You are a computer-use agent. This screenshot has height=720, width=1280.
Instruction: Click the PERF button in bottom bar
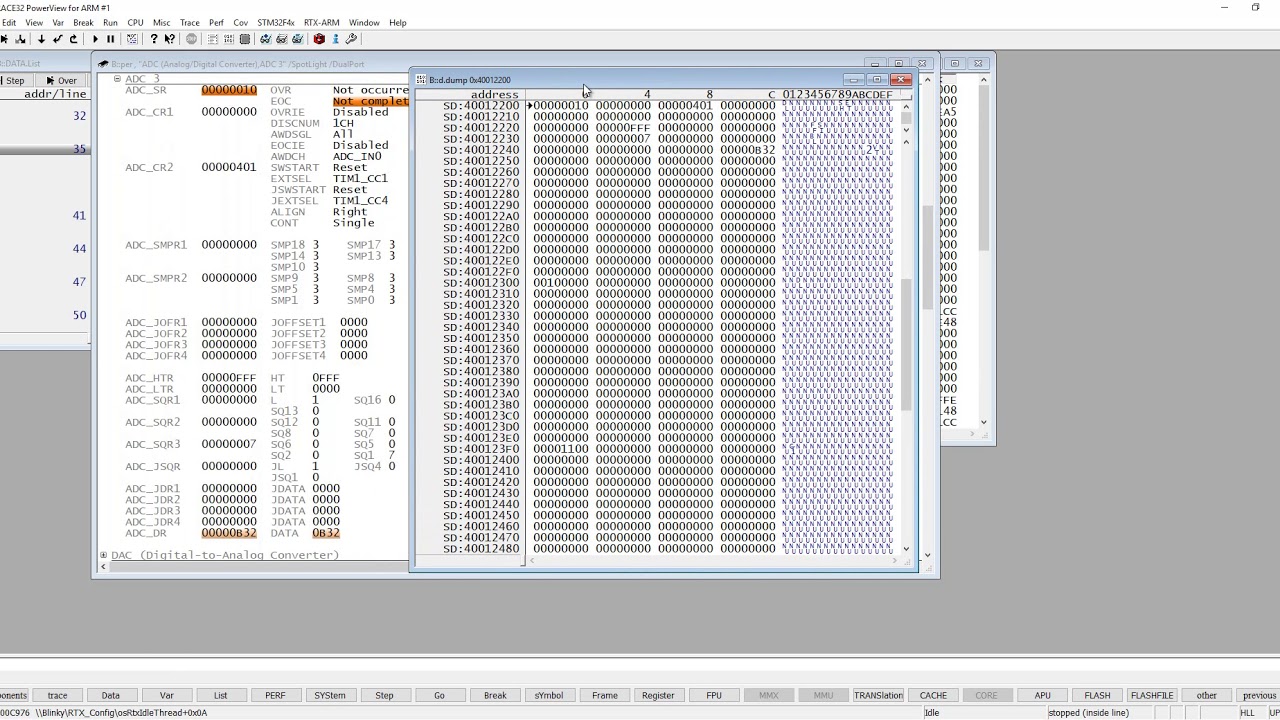275,696
